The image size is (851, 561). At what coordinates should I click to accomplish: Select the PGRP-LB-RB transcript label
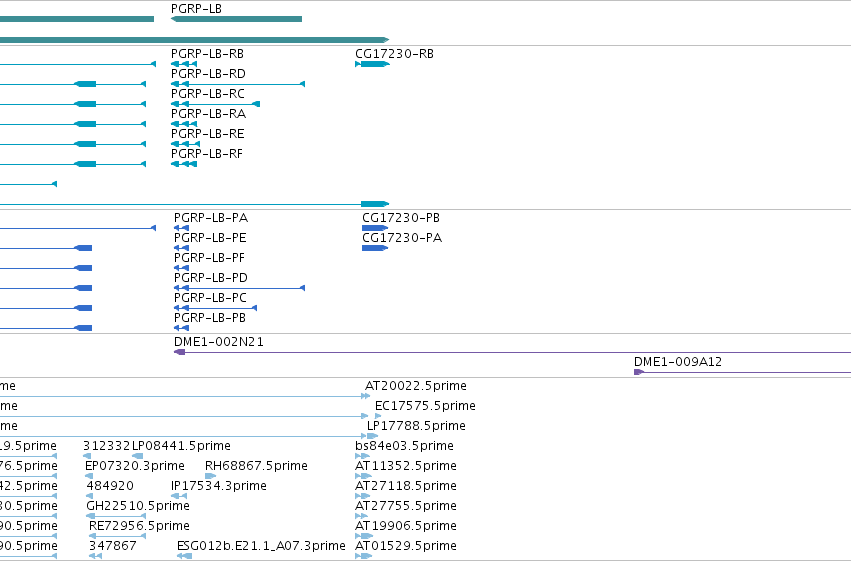[x=207, y=54]
